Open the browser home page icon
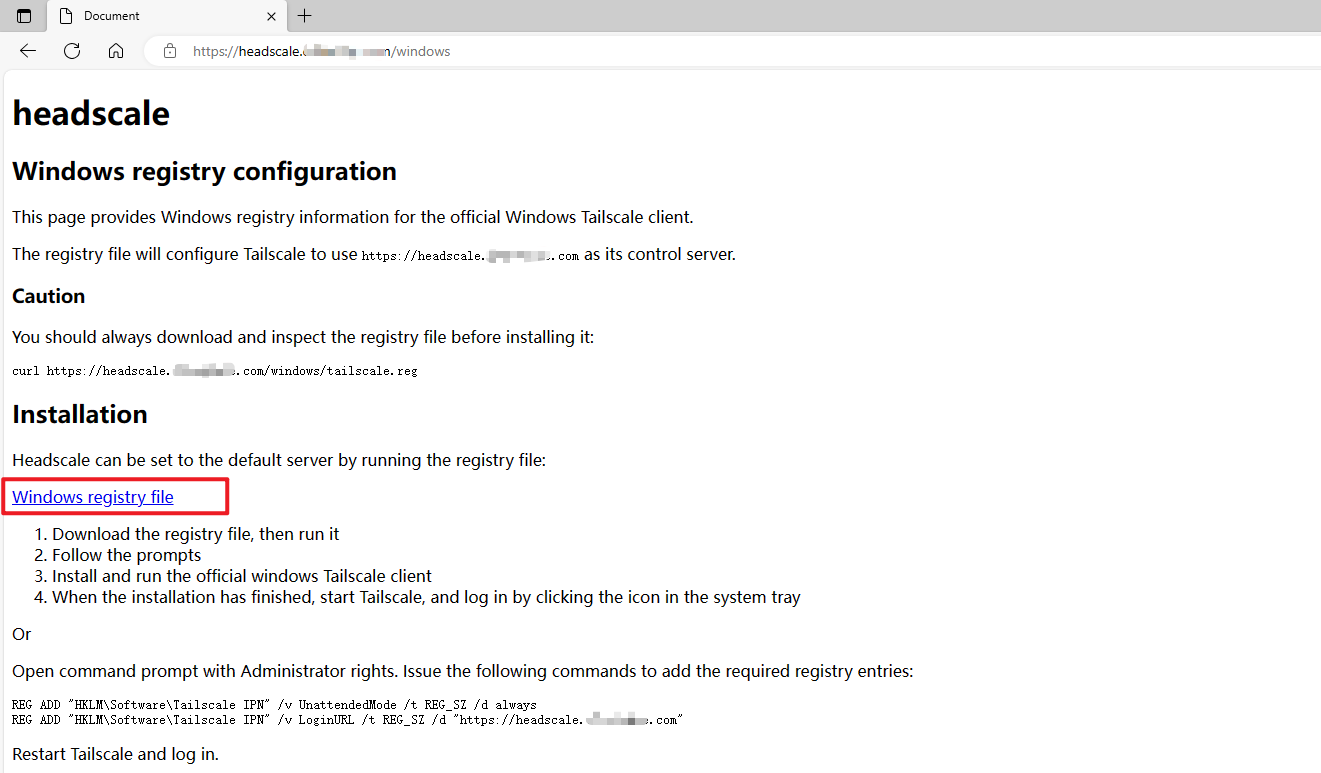Screen dimensions: 1321x773 [116, 51]
